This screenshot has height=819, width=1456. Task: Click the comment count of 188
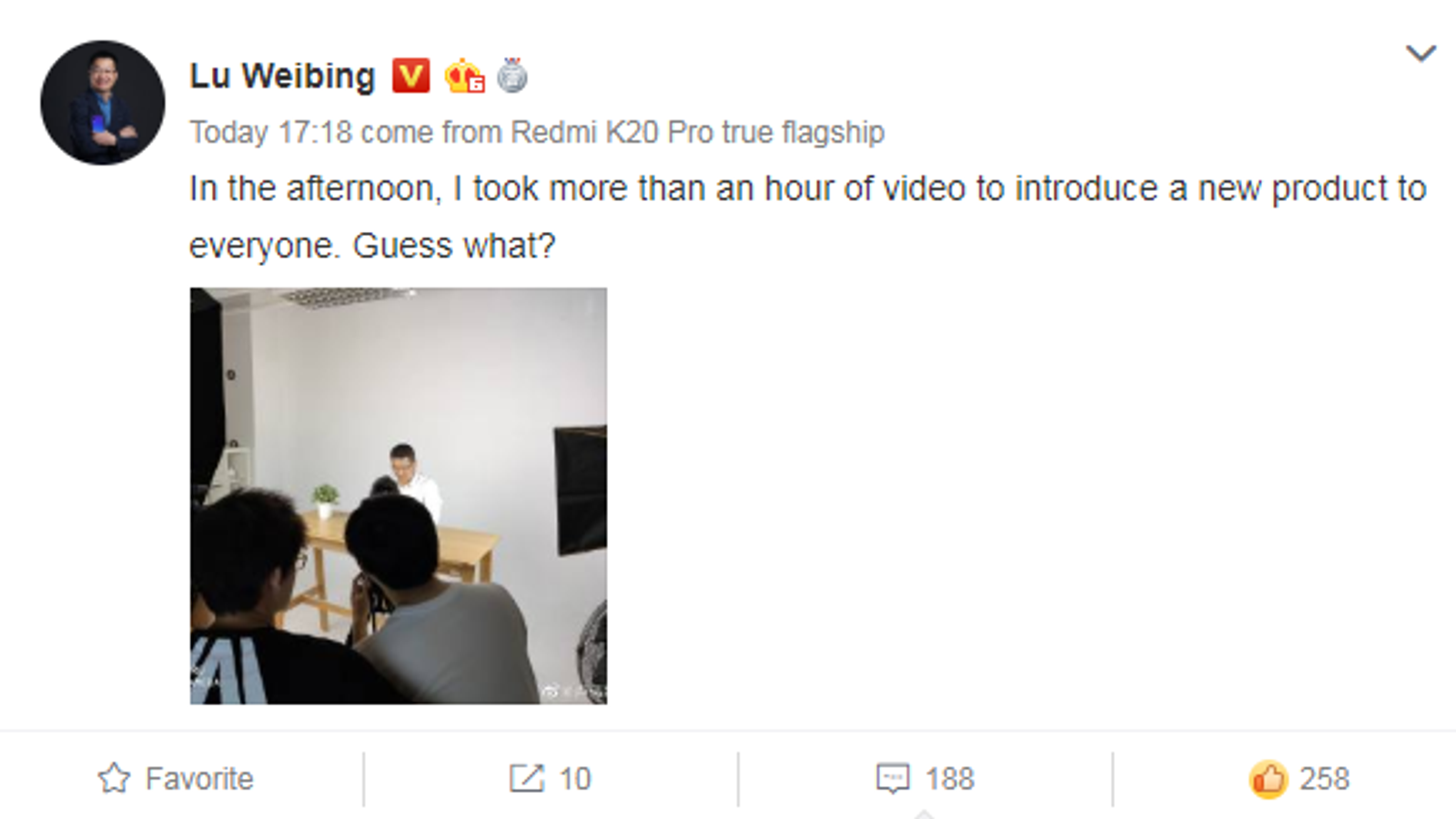(950, 779)
